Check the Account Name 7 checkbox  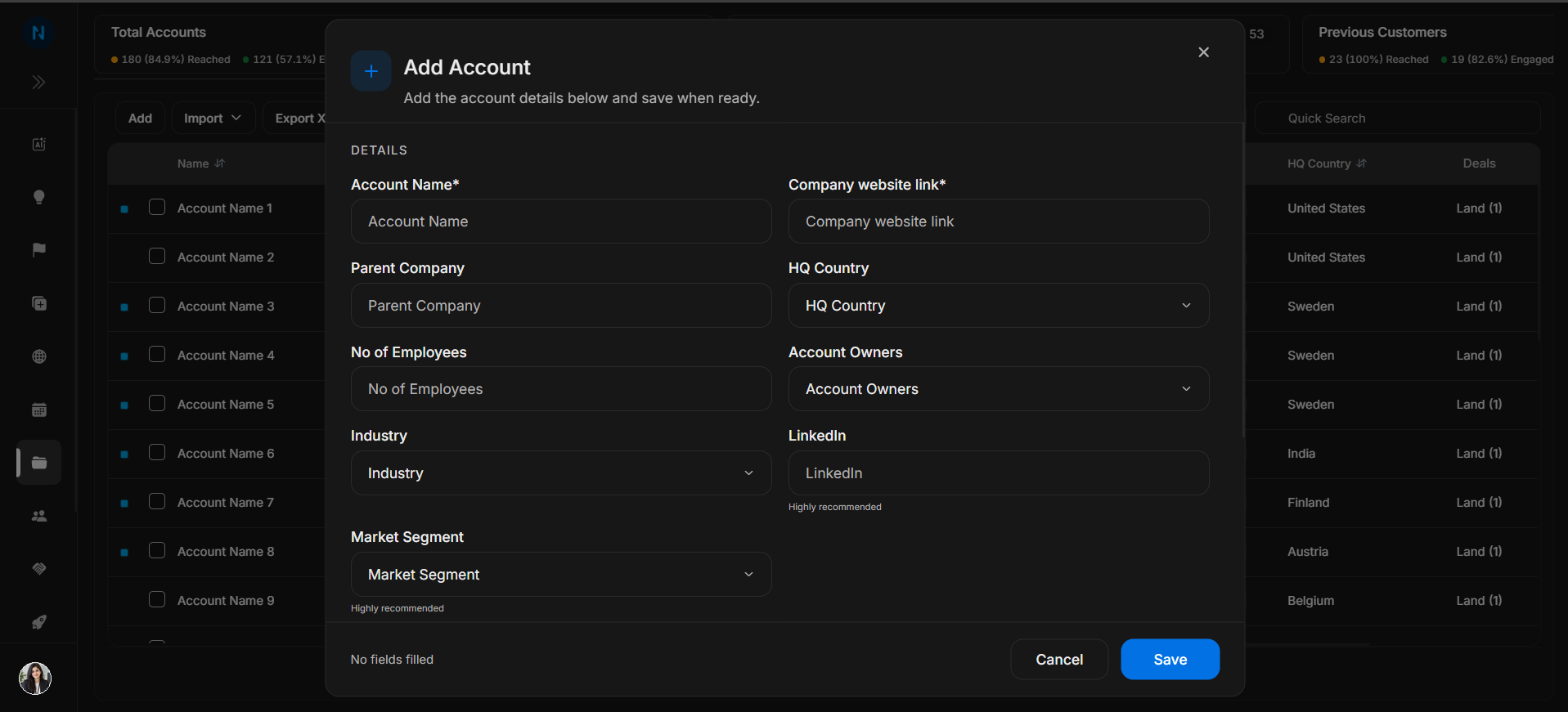(157, 502)
